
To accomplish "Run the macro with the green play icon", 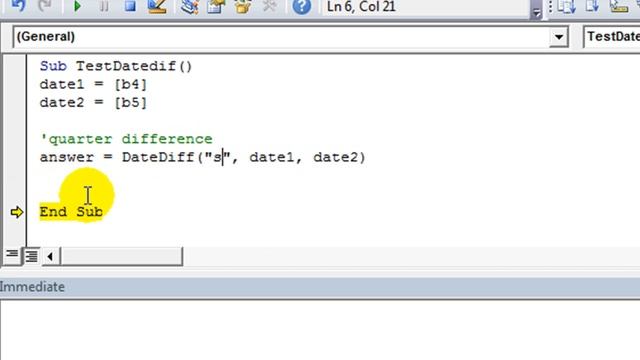I will click(x=77, y=6).
